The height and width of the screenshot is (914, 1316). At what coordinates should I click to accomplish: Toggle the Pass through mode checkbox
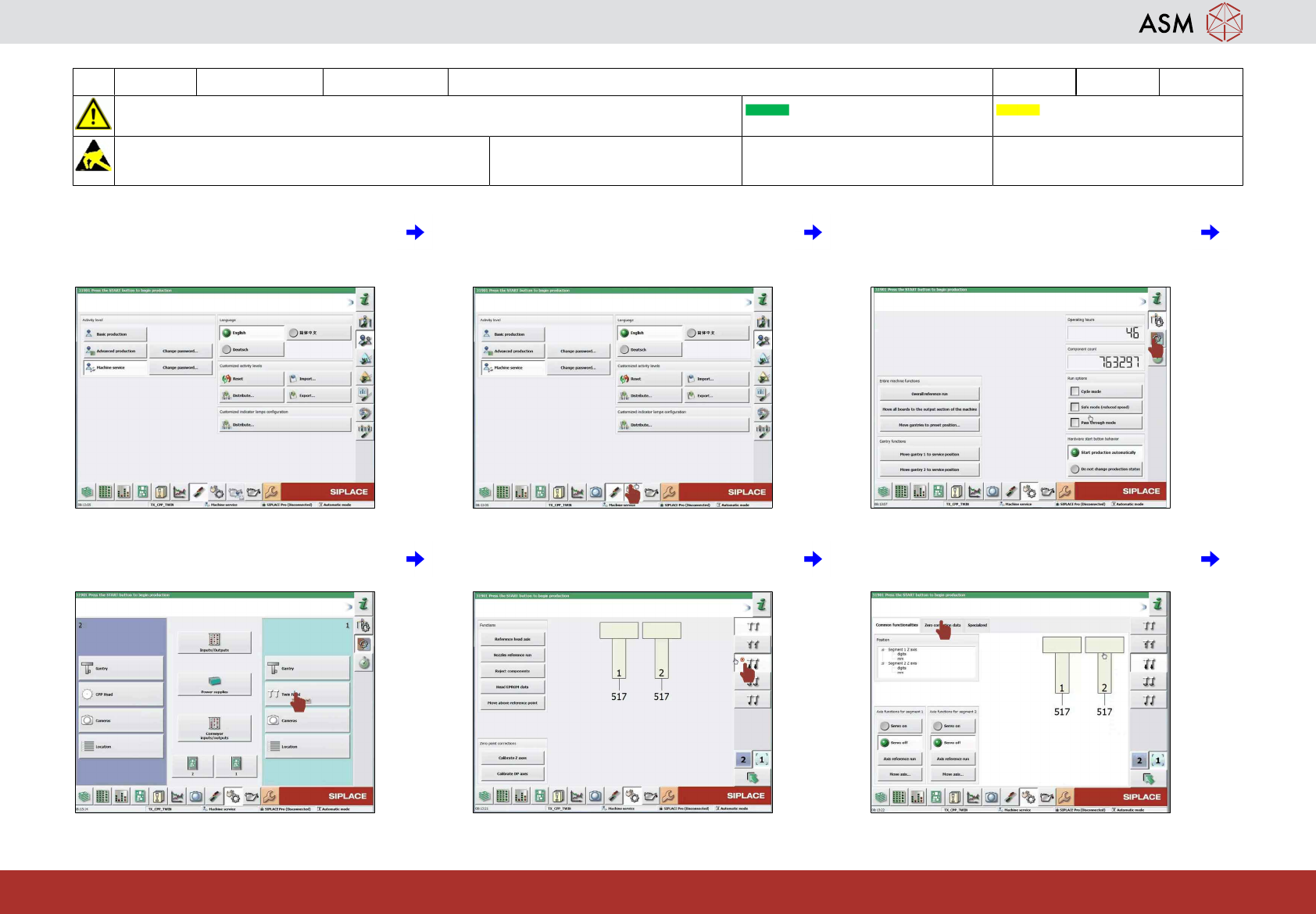point(1075,423)
